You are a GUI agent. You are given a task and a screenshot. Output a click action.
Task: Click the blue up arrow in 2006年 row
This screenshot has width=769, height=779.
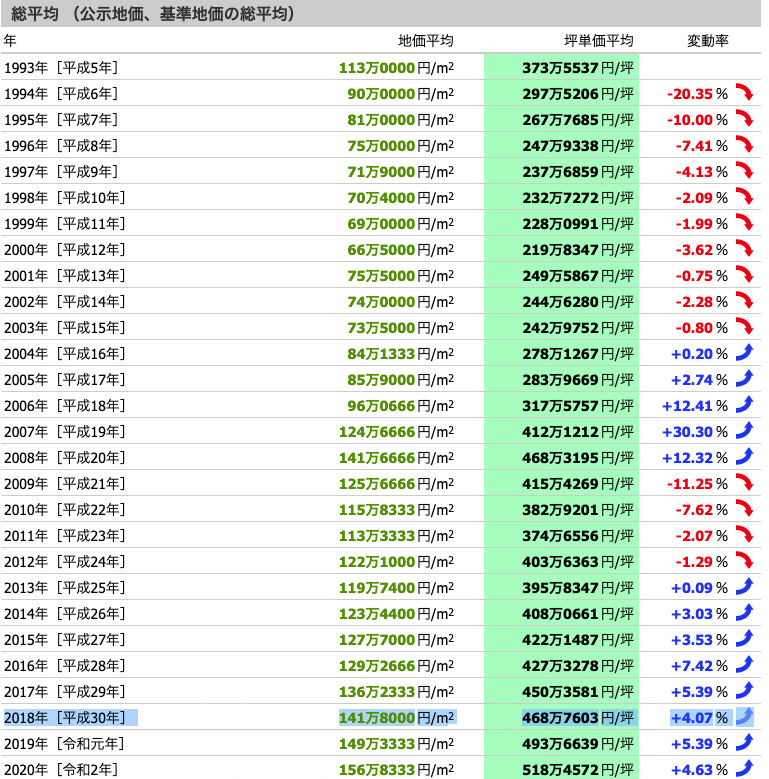[744, 405]
